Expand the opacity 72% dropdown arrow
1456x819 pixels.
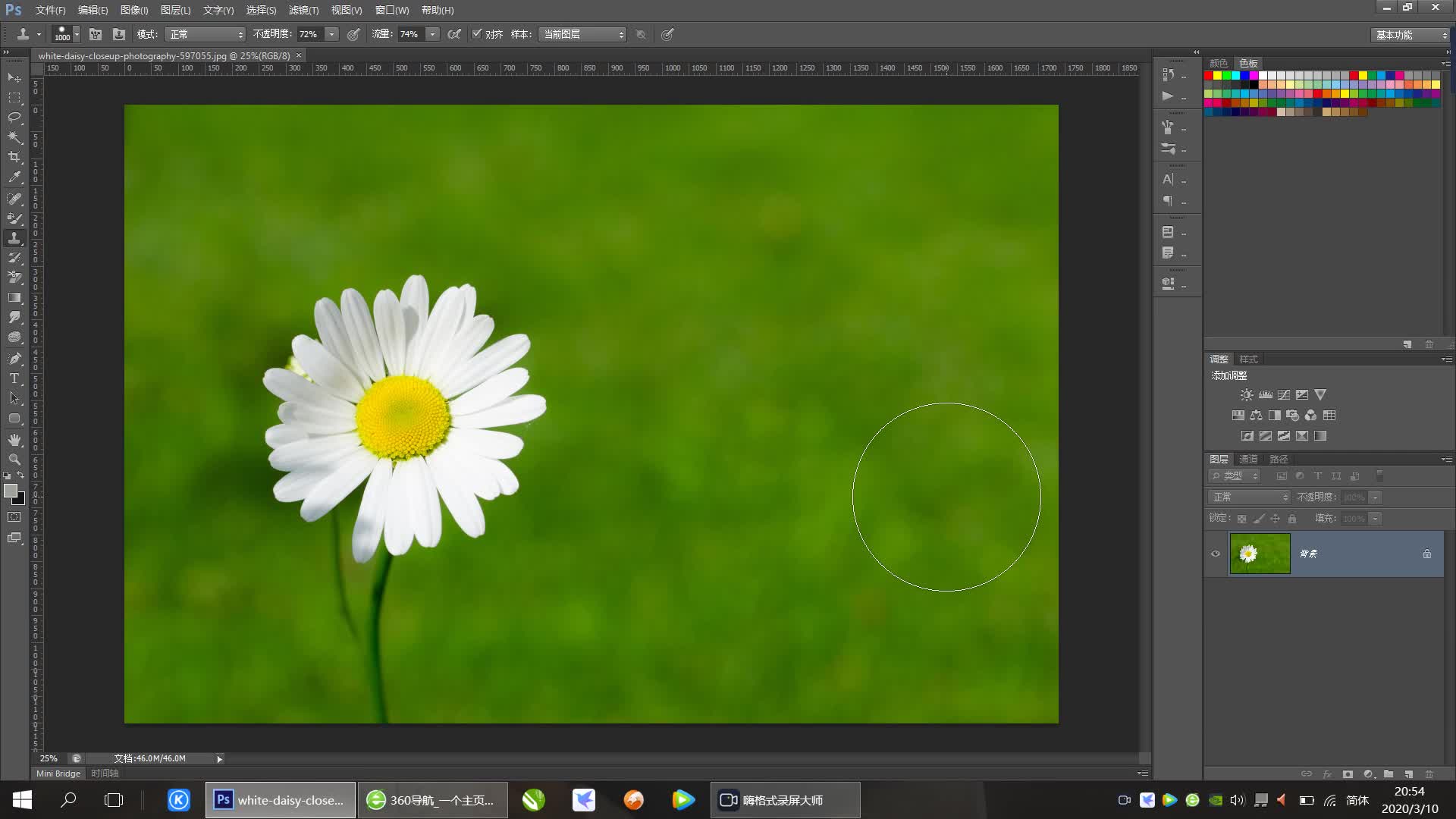(x=331, y=34)
